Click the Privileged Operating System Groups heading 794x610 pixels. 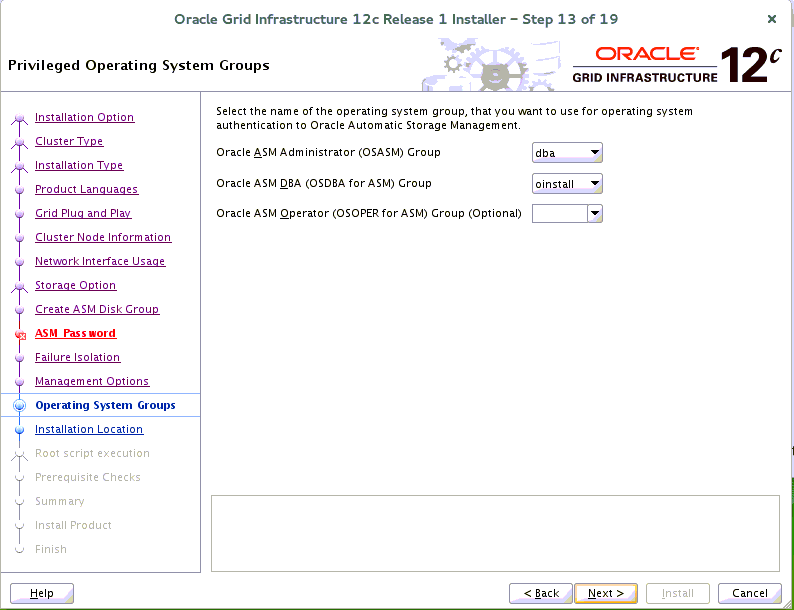(139, 65)
